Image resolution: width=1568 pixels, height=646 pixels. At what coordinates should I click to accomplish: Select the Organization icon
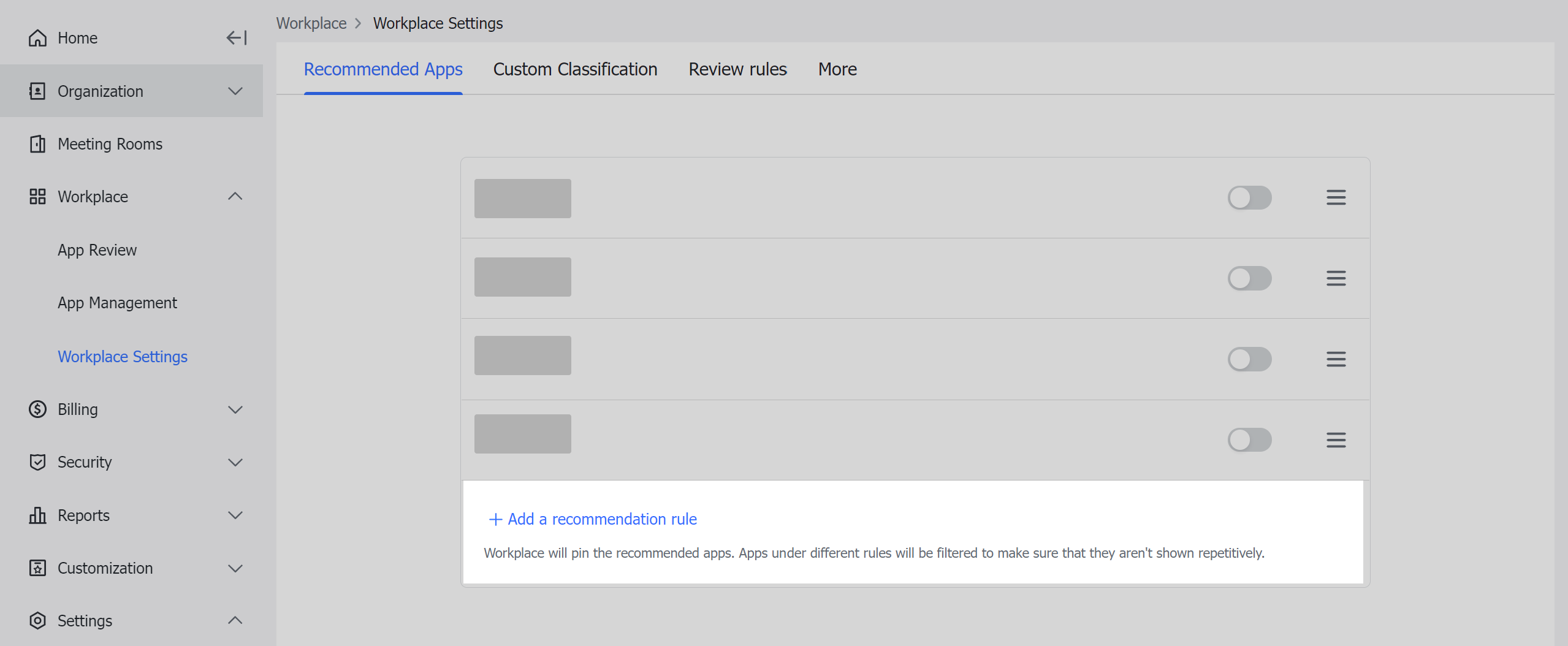point(37,91)
